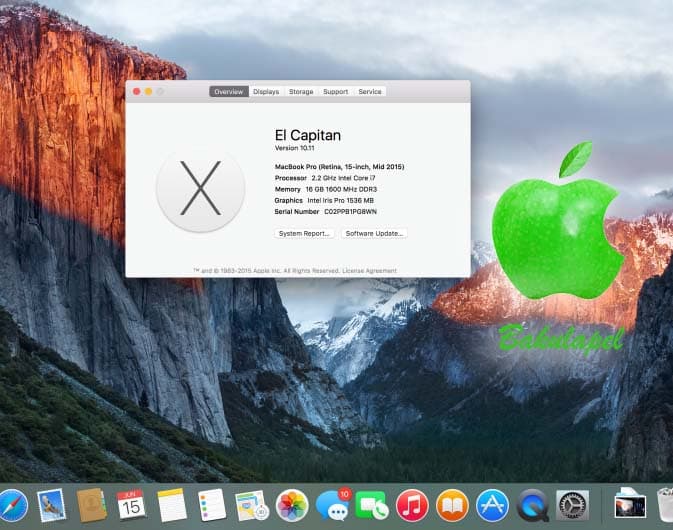Launch FaceTime from the Dock

tap(372, 506)
